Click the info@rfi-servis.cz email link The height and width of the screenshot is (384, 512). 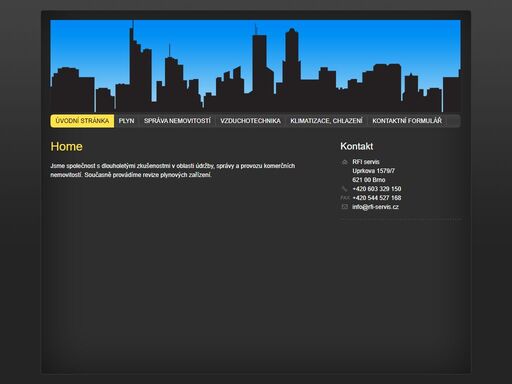(x=375, y=207)
